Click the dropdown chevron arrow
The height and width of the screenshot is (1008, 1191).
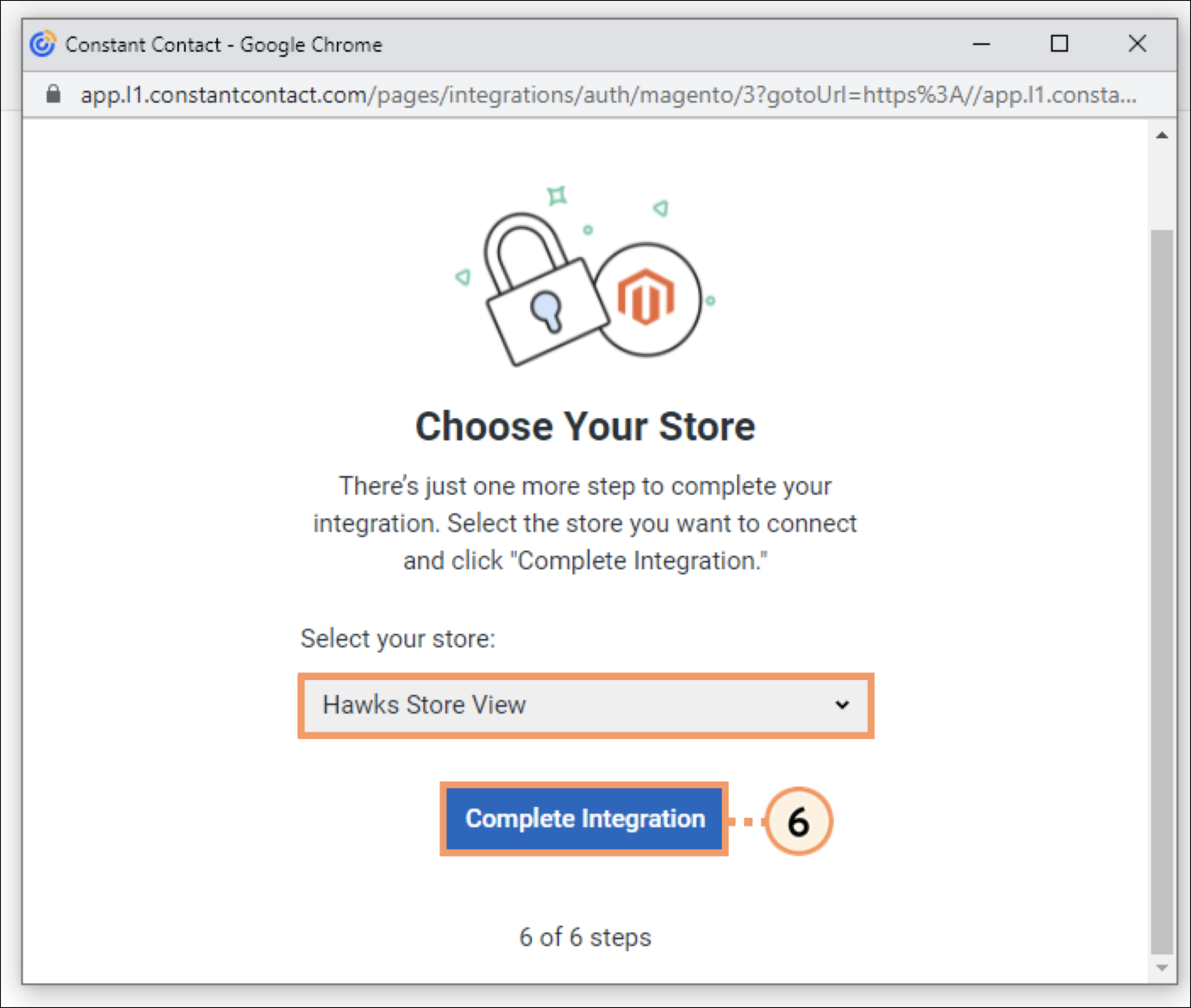pos(842,705)
